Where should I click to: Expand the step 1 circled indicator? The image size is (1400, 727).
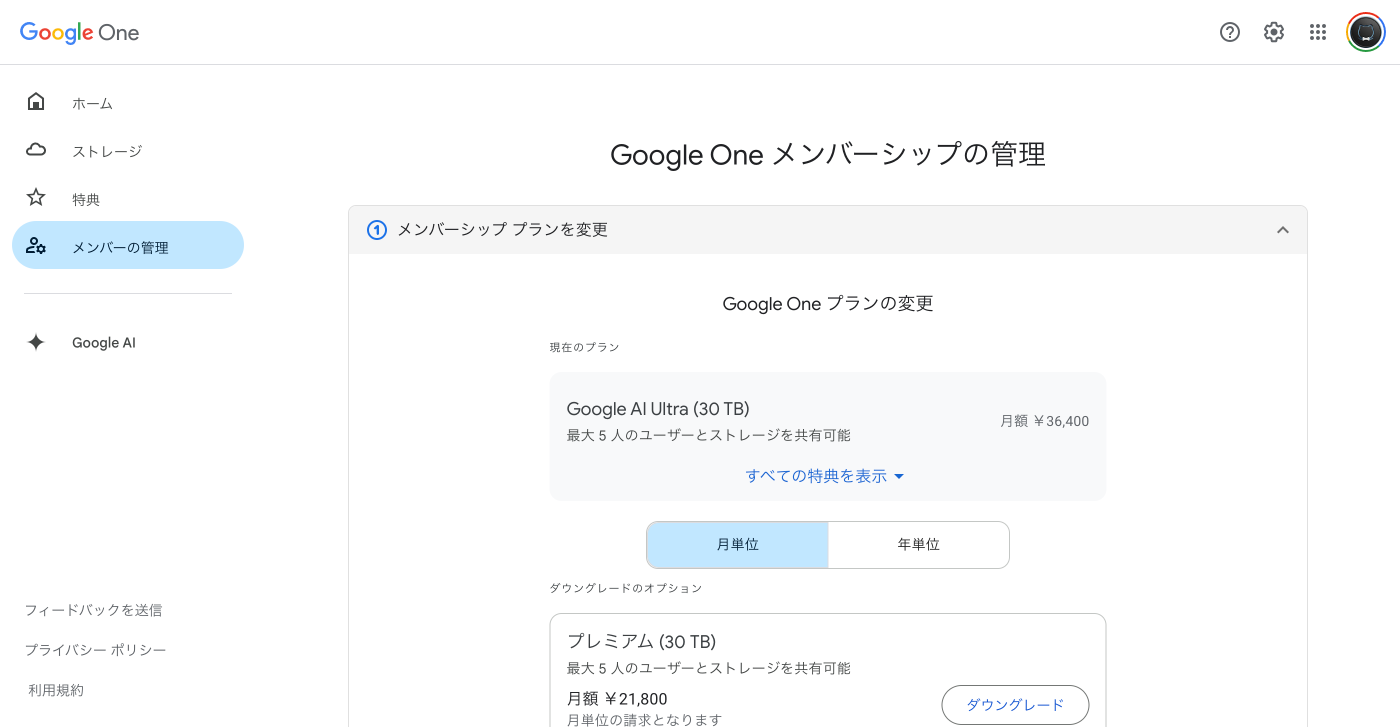tap(376, 229)
